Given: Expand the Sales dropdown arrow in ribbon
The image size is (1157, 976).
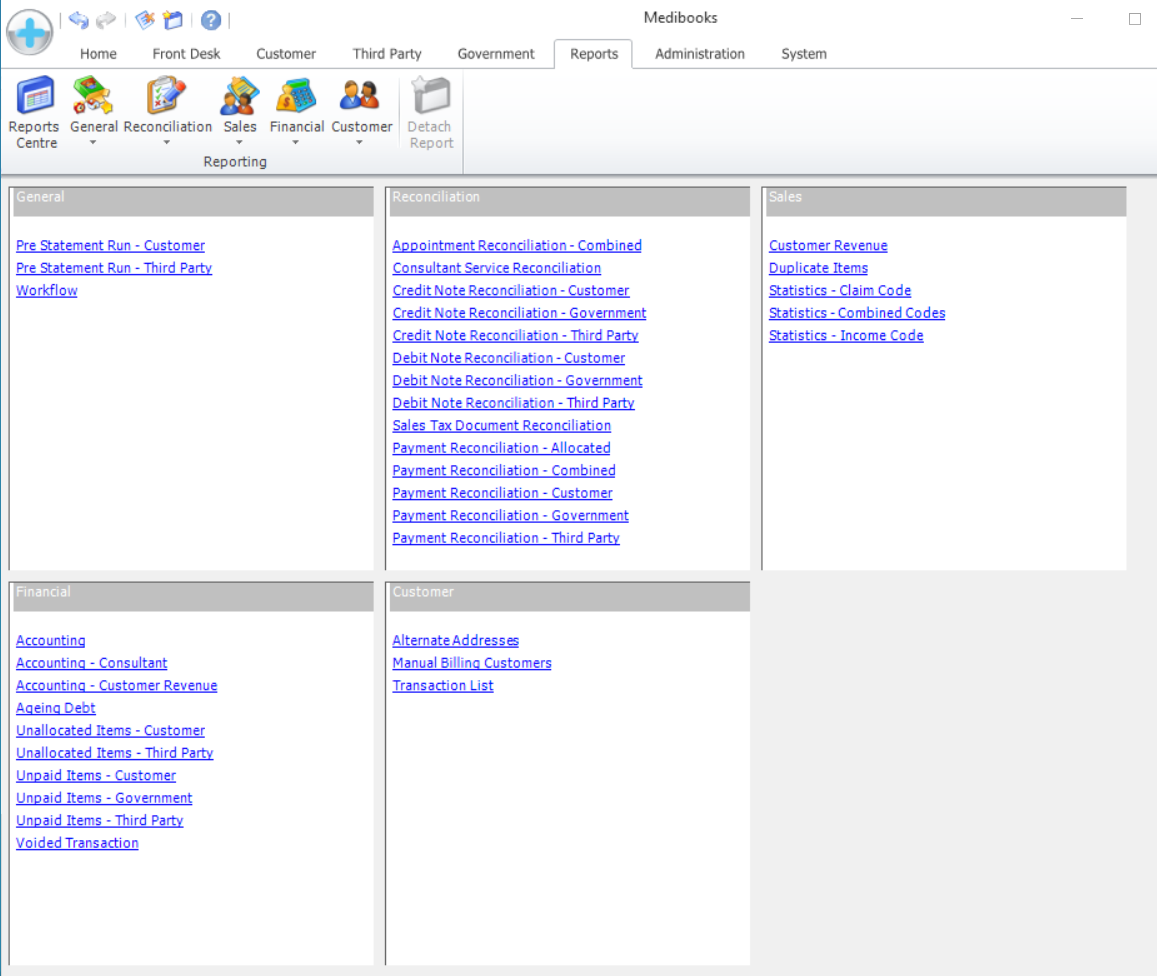Looking at the screenshot, I should click(240, 143).
